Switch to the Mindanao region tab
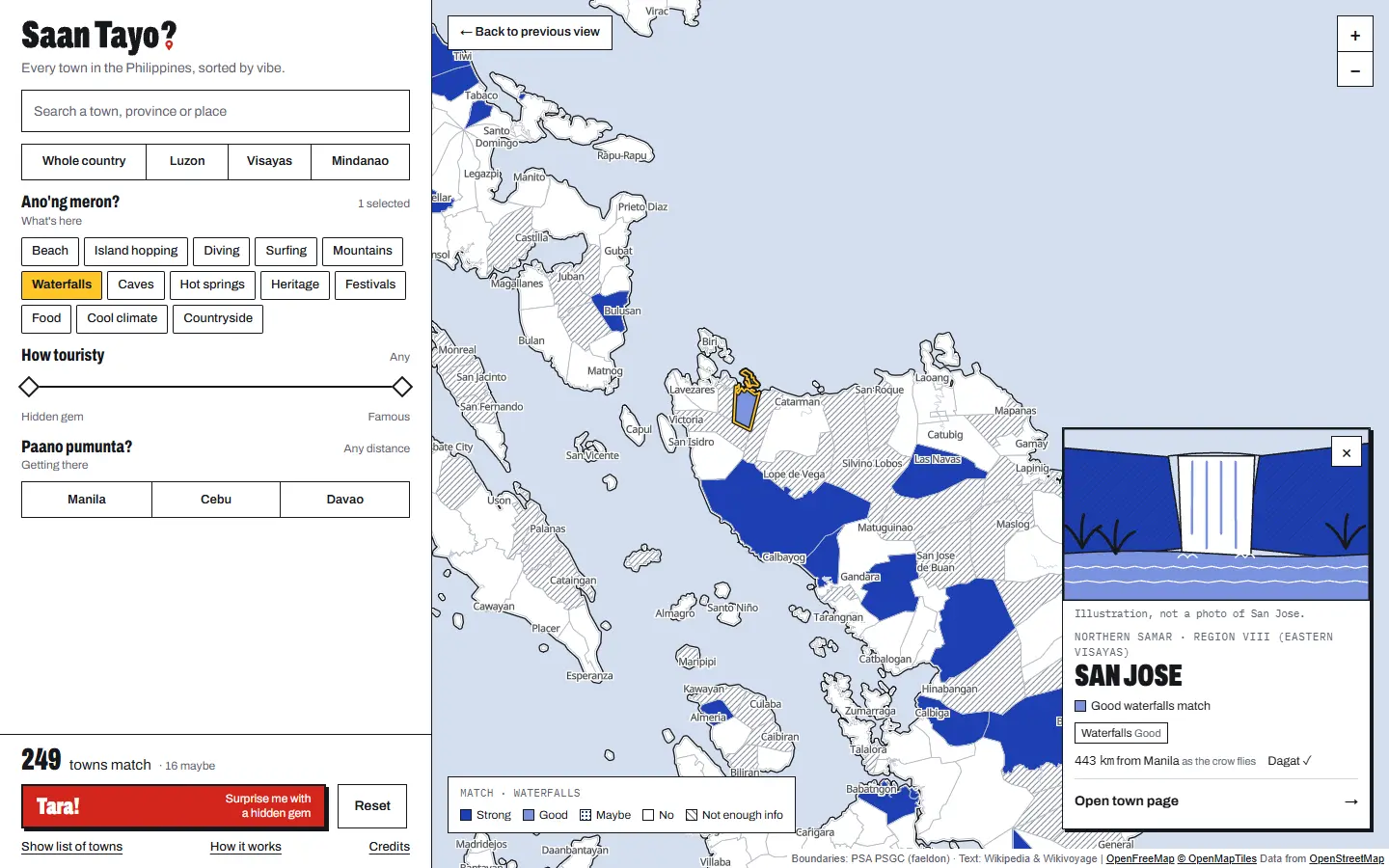The width and height of the screenshot is (1389, 868). 361,162
